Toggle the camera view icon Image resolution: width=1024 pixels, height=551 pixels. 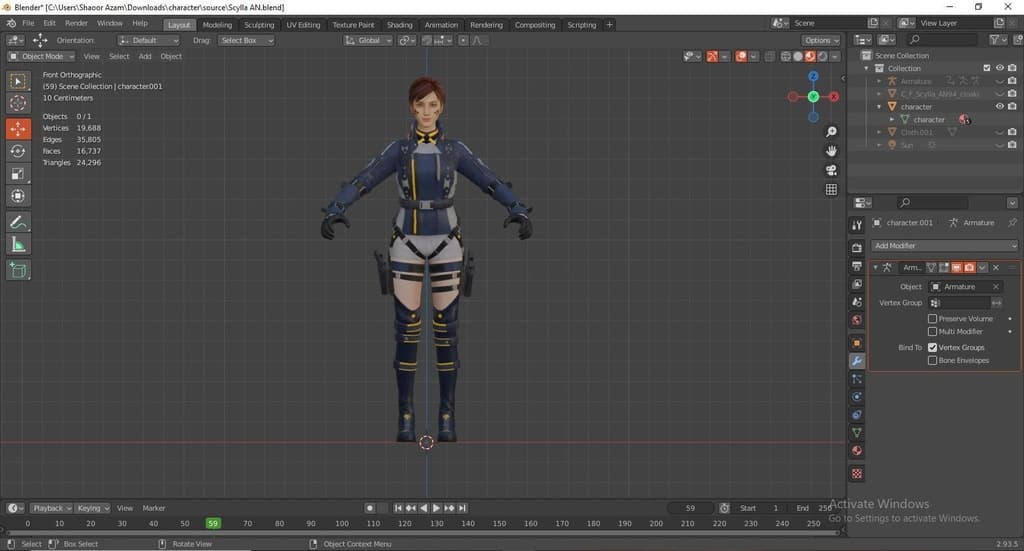click(831, 170)
